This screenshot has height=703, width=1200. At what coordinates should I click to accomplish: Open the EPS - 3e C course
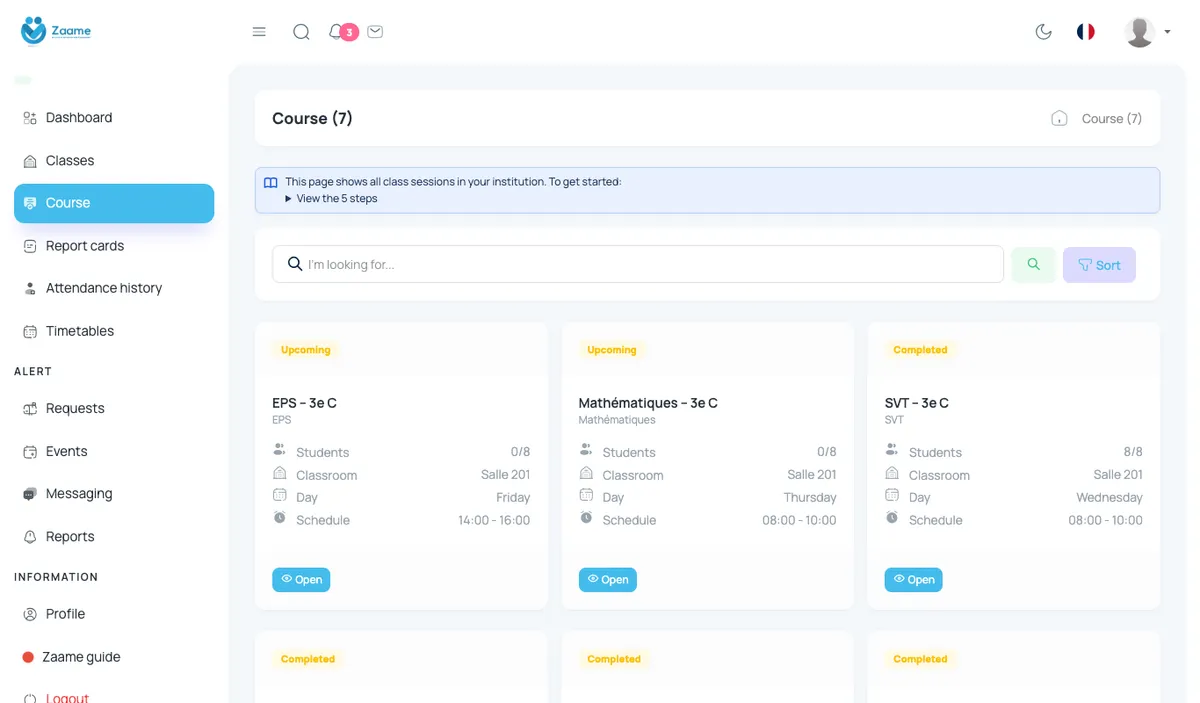[301, 580]
